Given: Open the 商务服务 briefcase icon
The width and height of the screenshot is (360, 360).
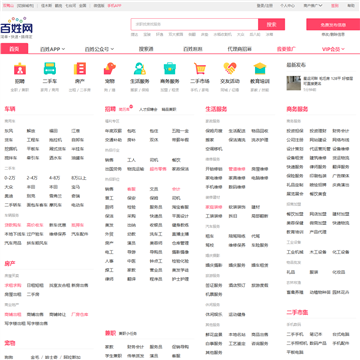Looking at the screenshot, I should pyautogui.click(x=170, y=69).
